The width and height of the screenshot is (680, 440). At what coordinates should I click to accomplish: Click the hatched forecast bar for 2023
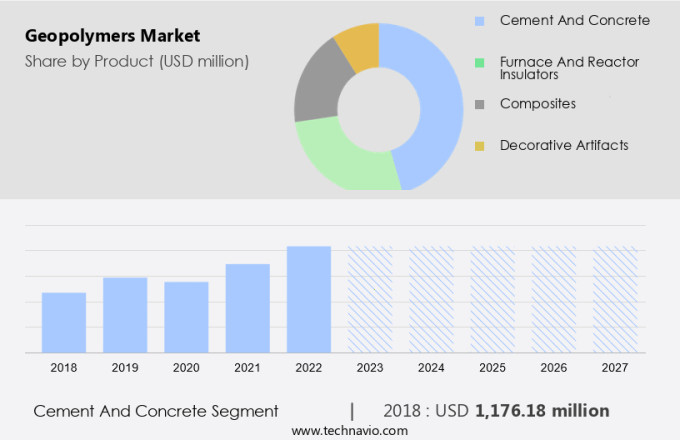370,299
